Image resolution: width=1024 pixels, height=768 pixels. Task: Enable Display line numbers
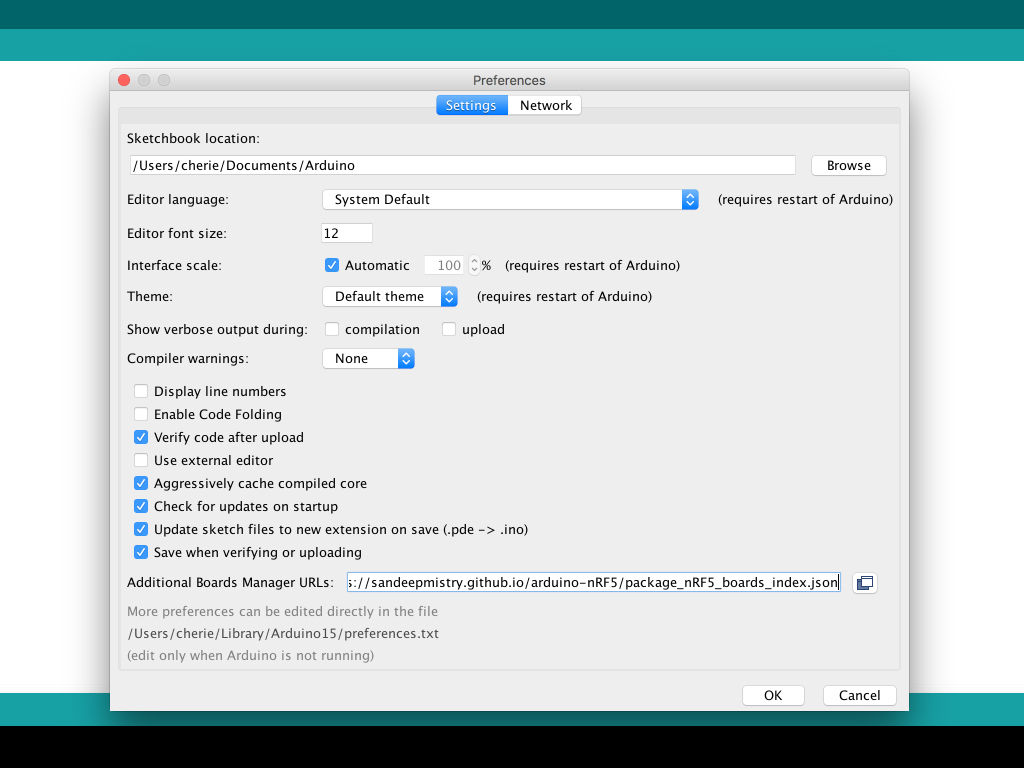(140, 391)
